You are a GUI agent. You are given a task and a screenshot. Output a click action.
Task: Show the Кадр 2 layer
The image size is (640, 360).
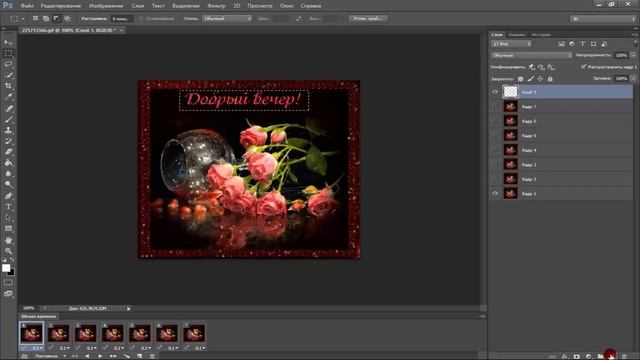coord(495,179)
